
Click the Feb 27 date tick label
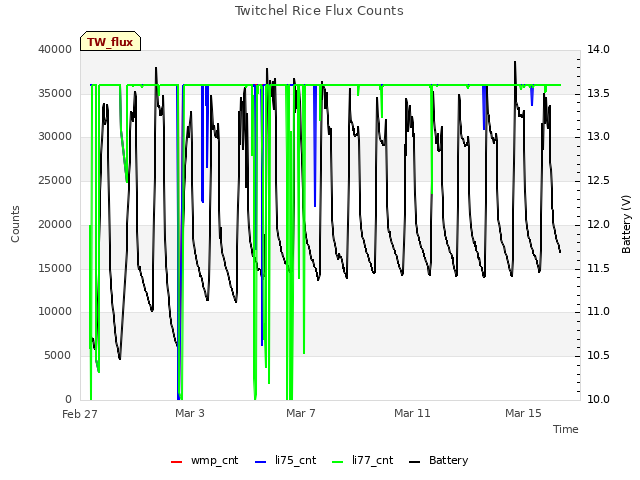[x=80, y=414]
